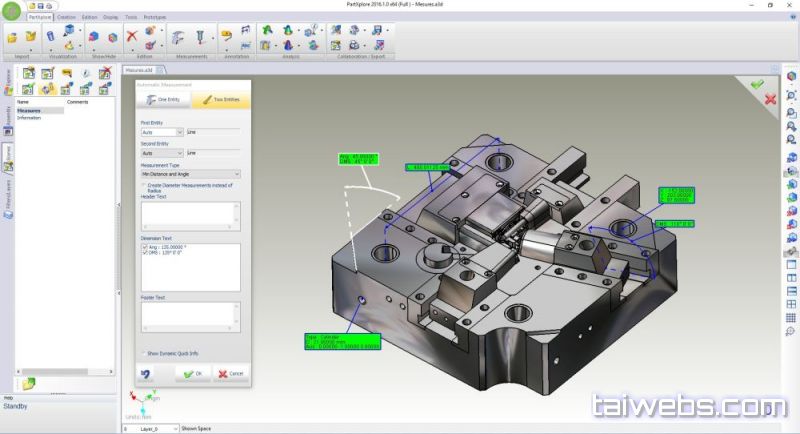800x434 pixels.
Task: Toggle the Ang 135.00000 dimension text checkbox
Action: (x=145, y=246)
